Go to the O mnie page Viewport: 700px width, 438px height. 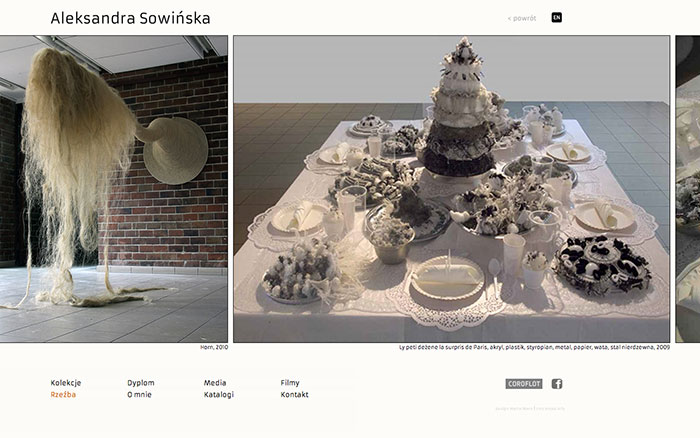pos(139,395)
